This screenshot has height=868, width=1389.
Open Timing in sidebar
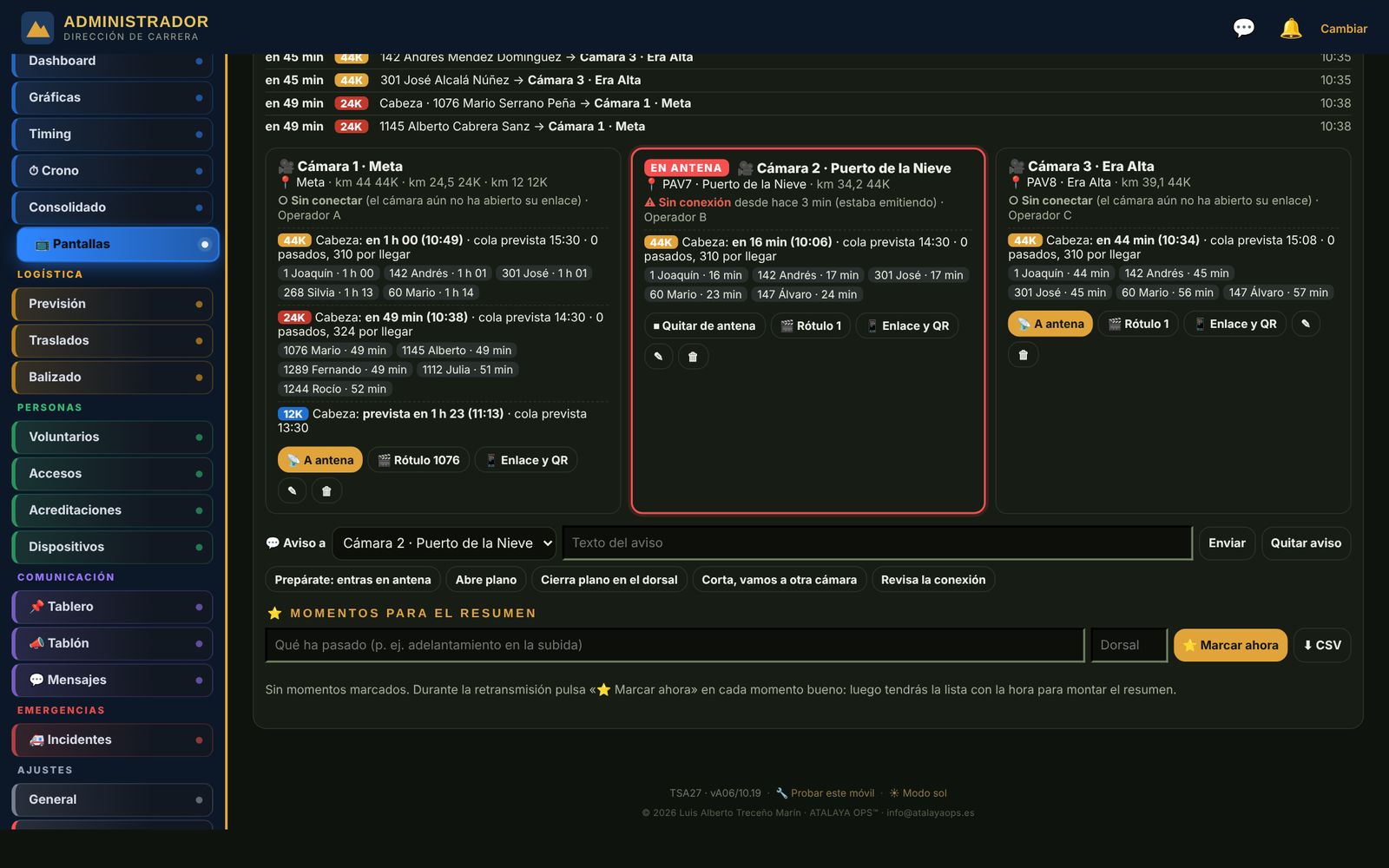(113, 134)
